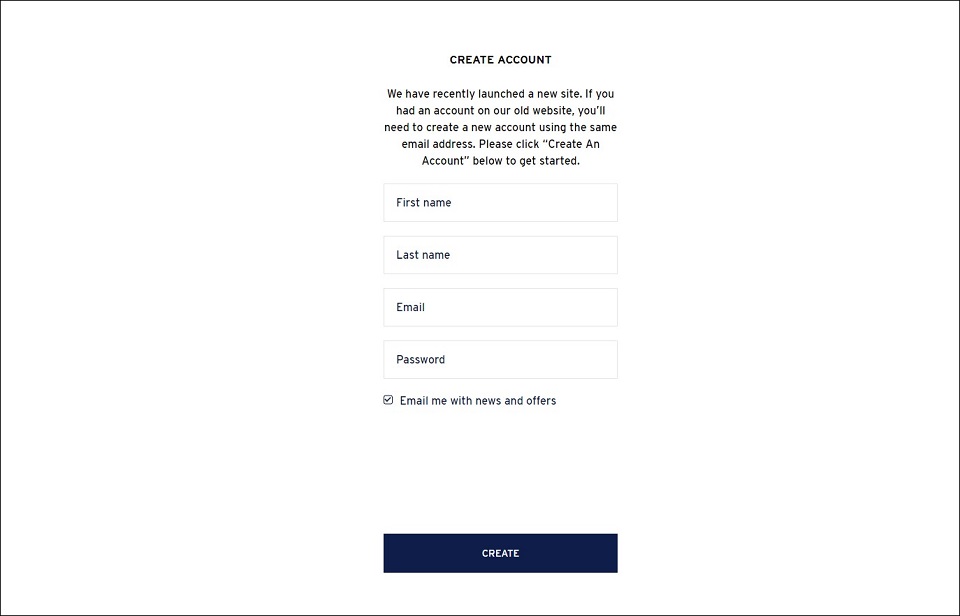The image size is (960, 616).
Task: Place the cursor on the 'Last name' placeholder
Action: coord(423,255)
